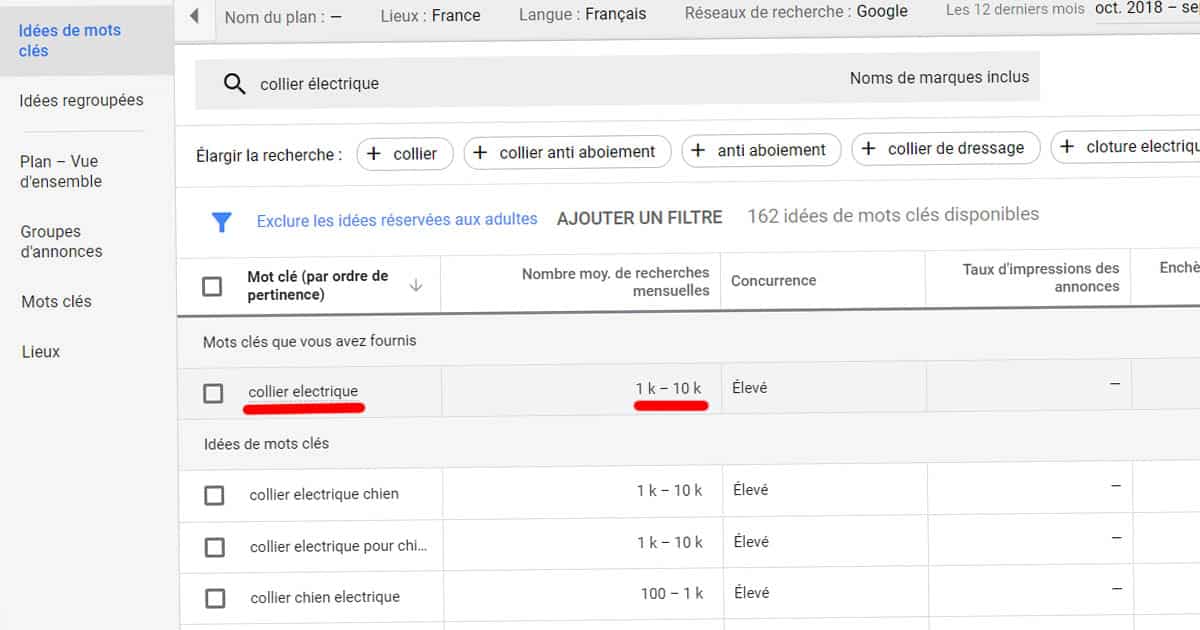Open Groupes d'annonces in the sidebar
The height and width of the screenshot is (630, 1200).
[x=62, y=241]
